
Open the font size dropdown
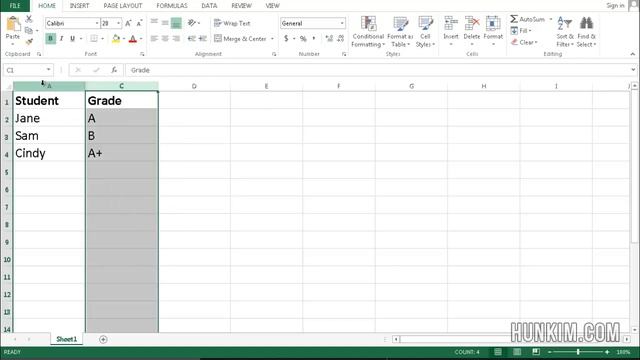pos(119,23)
